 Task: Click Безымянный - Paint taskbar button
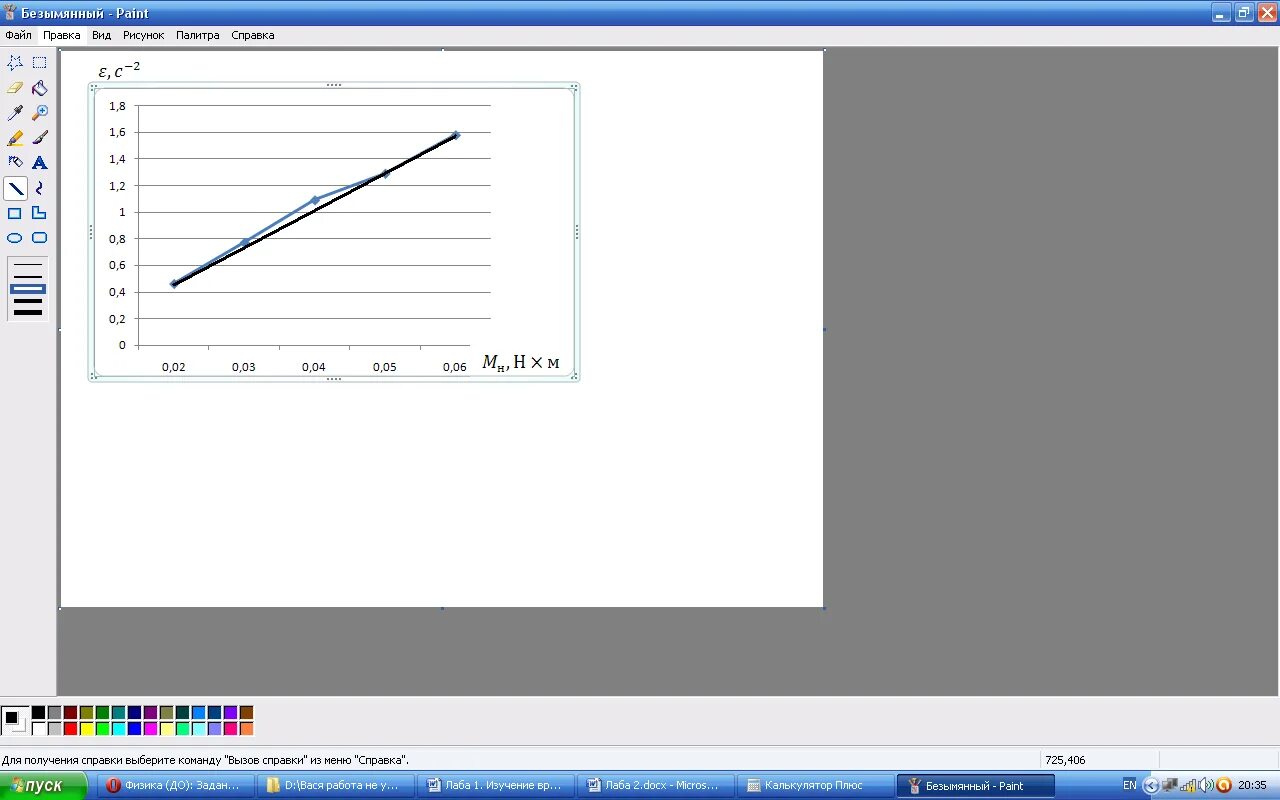click(976, 786)
